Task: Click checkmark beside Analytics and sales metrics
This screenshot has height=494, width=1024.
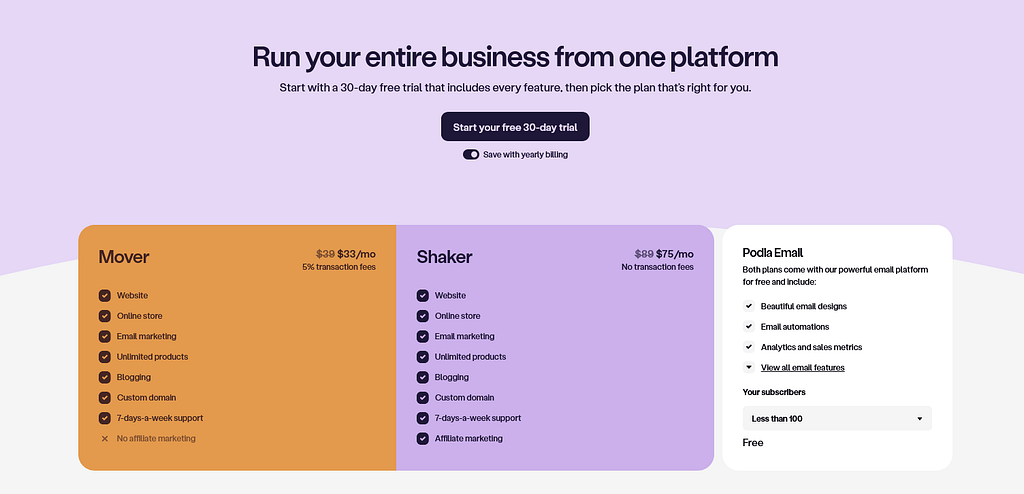Action: click(748, 347)
